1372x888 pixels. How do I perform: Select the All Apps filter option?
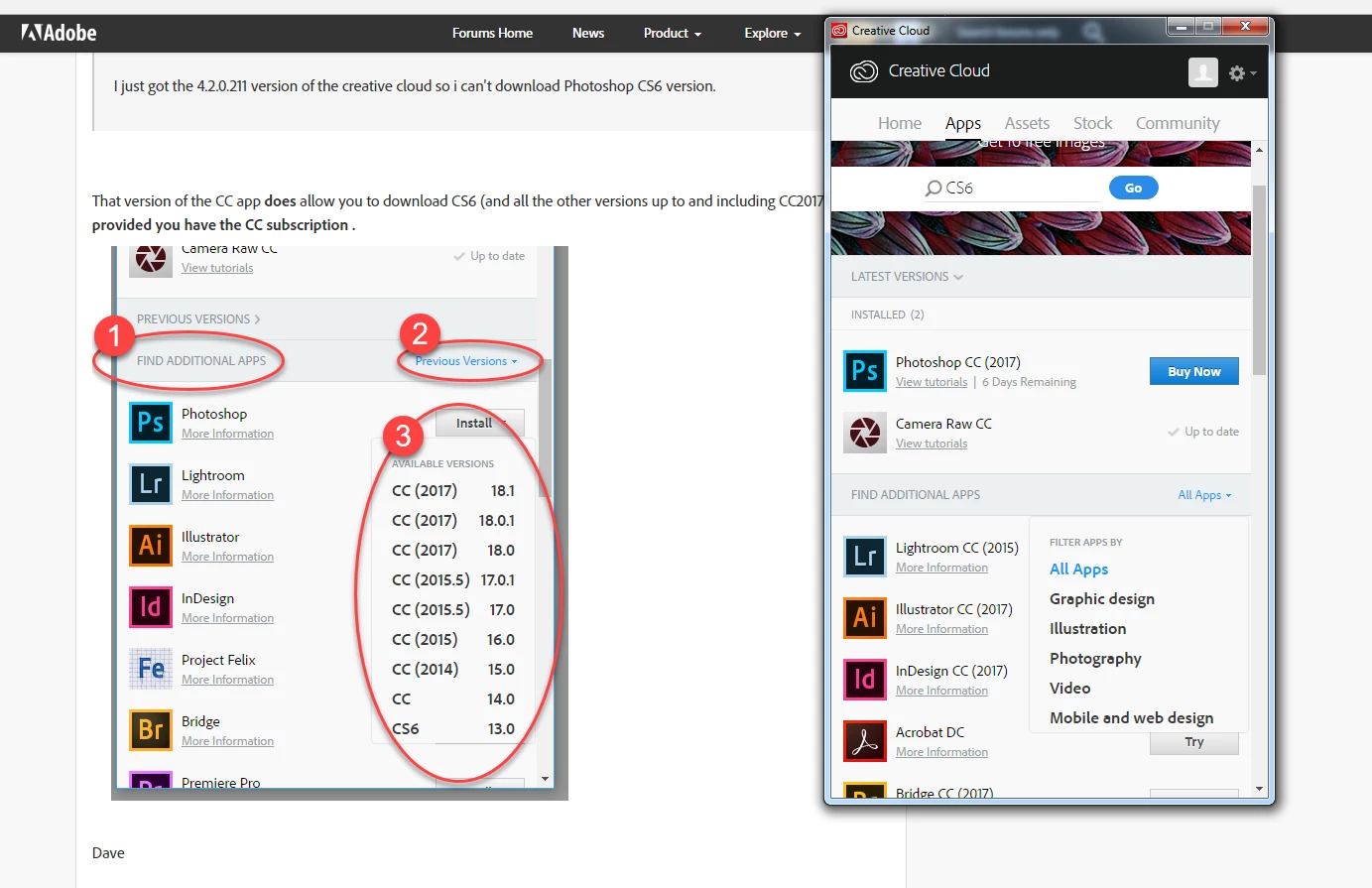1079,570
